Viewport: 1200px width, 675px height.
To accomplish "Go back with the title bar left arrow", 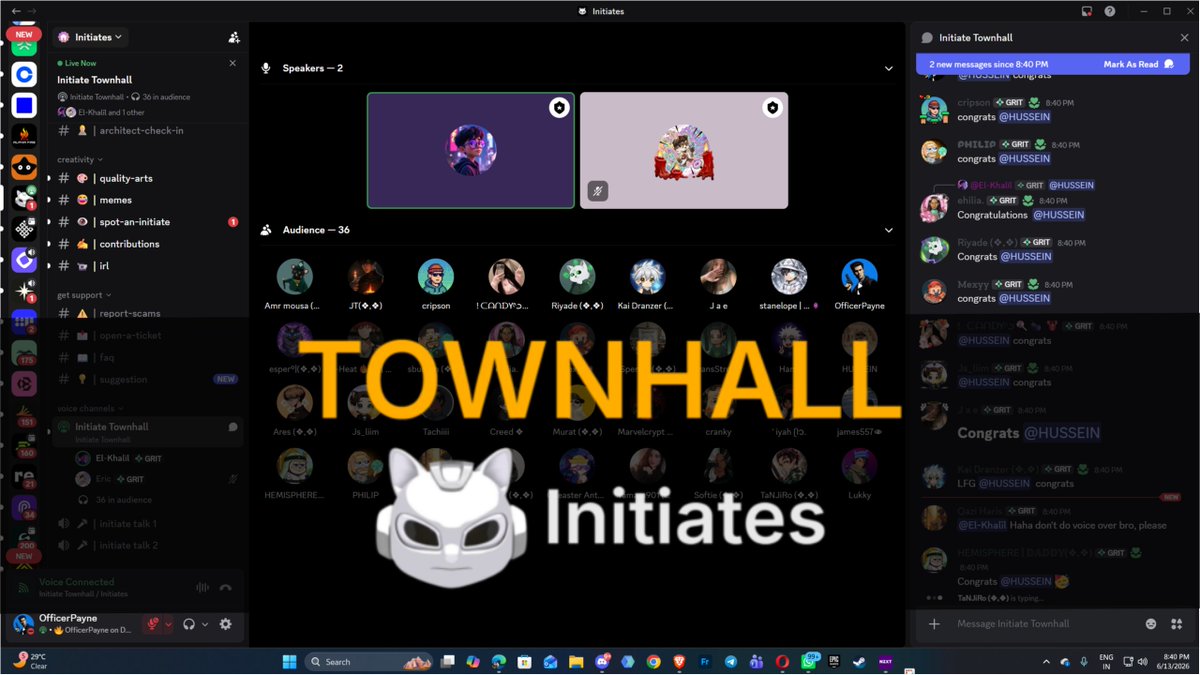I will click(x=16, y=11).
